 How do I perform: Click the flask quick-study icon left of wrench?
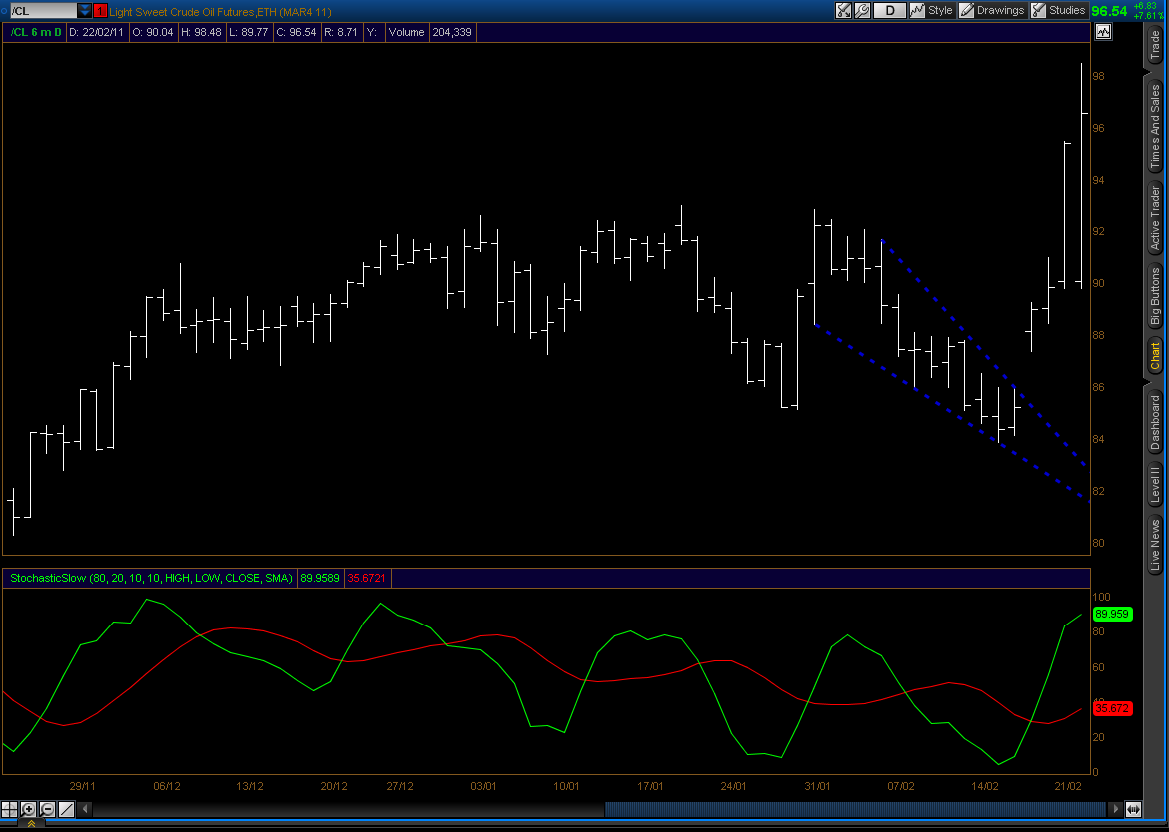(x=843, y=10)
